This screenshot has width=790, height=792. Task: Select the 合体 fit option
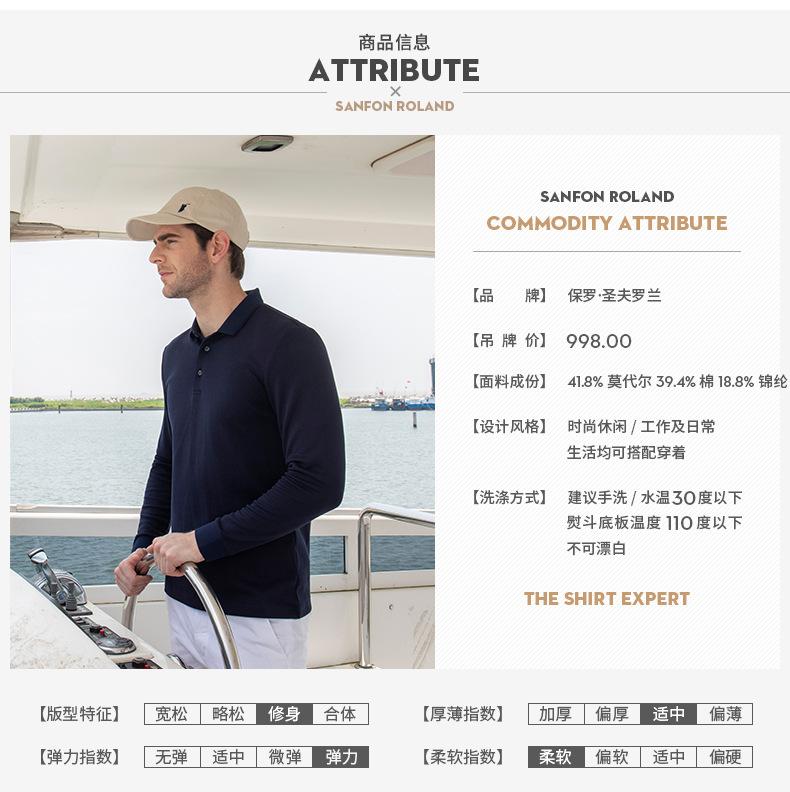click(340, 714)
